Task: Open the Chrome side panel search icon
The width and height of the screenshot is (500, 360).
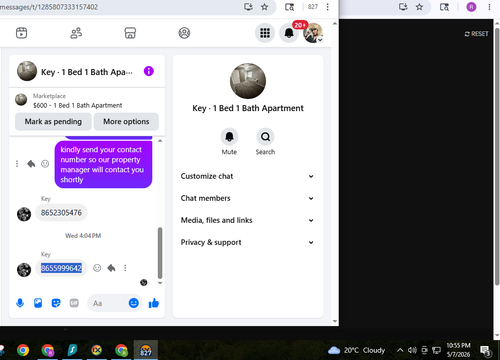Action: (x=289, y=7)
